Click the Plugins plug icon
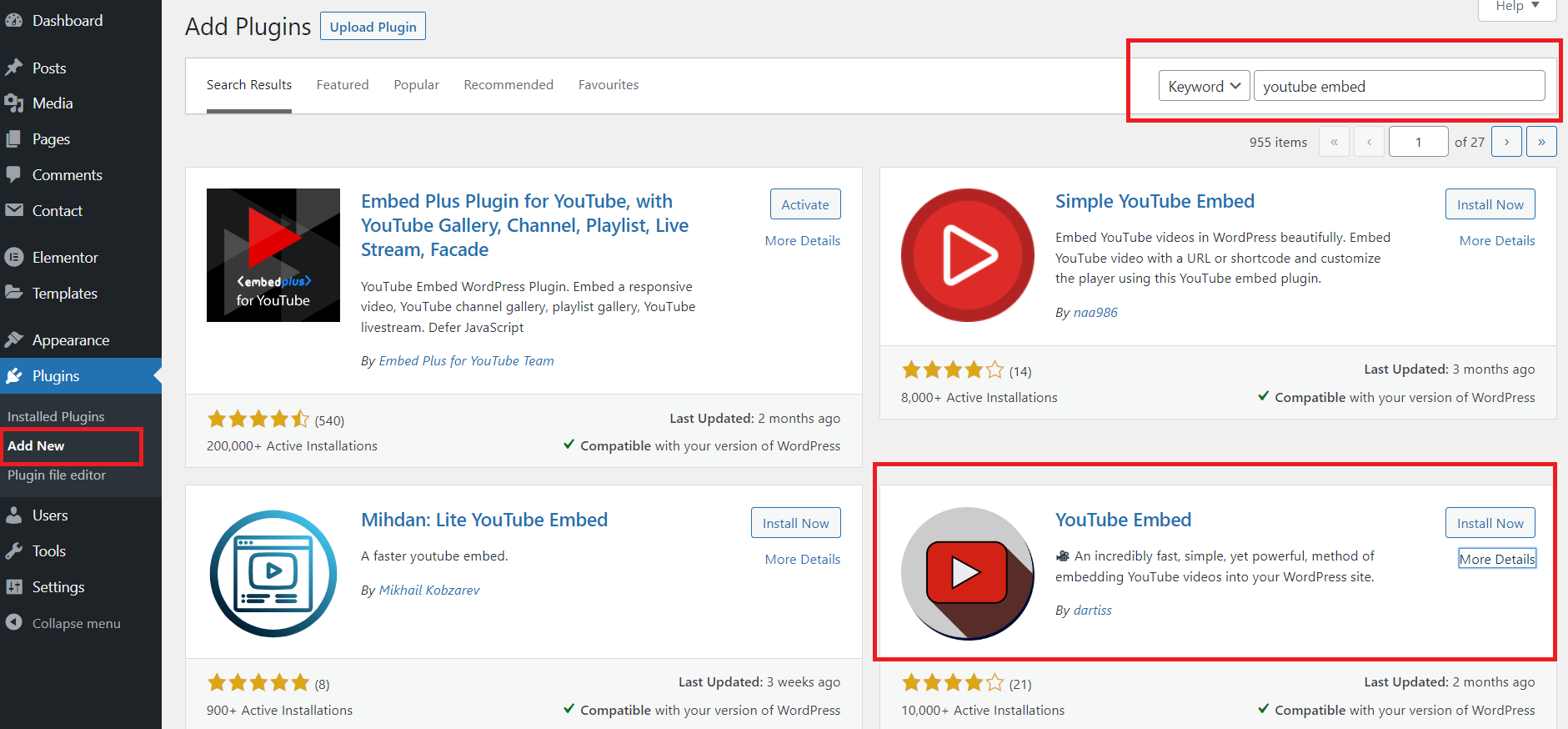 pyautogui.click(x=13, y=376)
